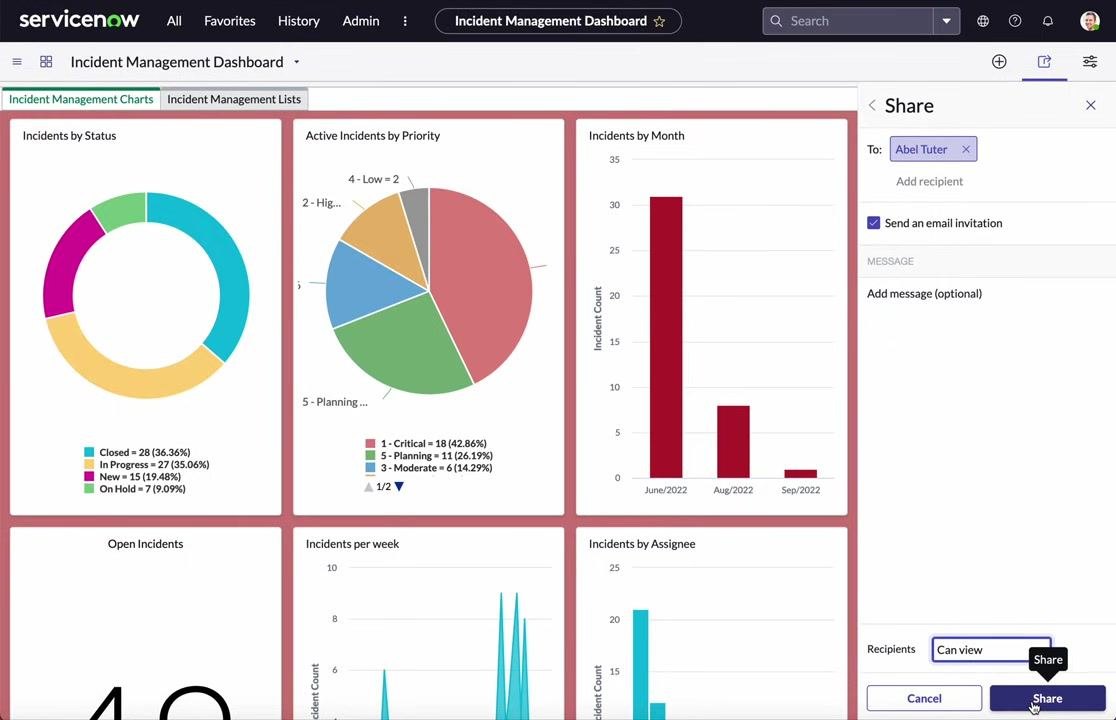Open the more options kebab menu in header

click(405, 21)
